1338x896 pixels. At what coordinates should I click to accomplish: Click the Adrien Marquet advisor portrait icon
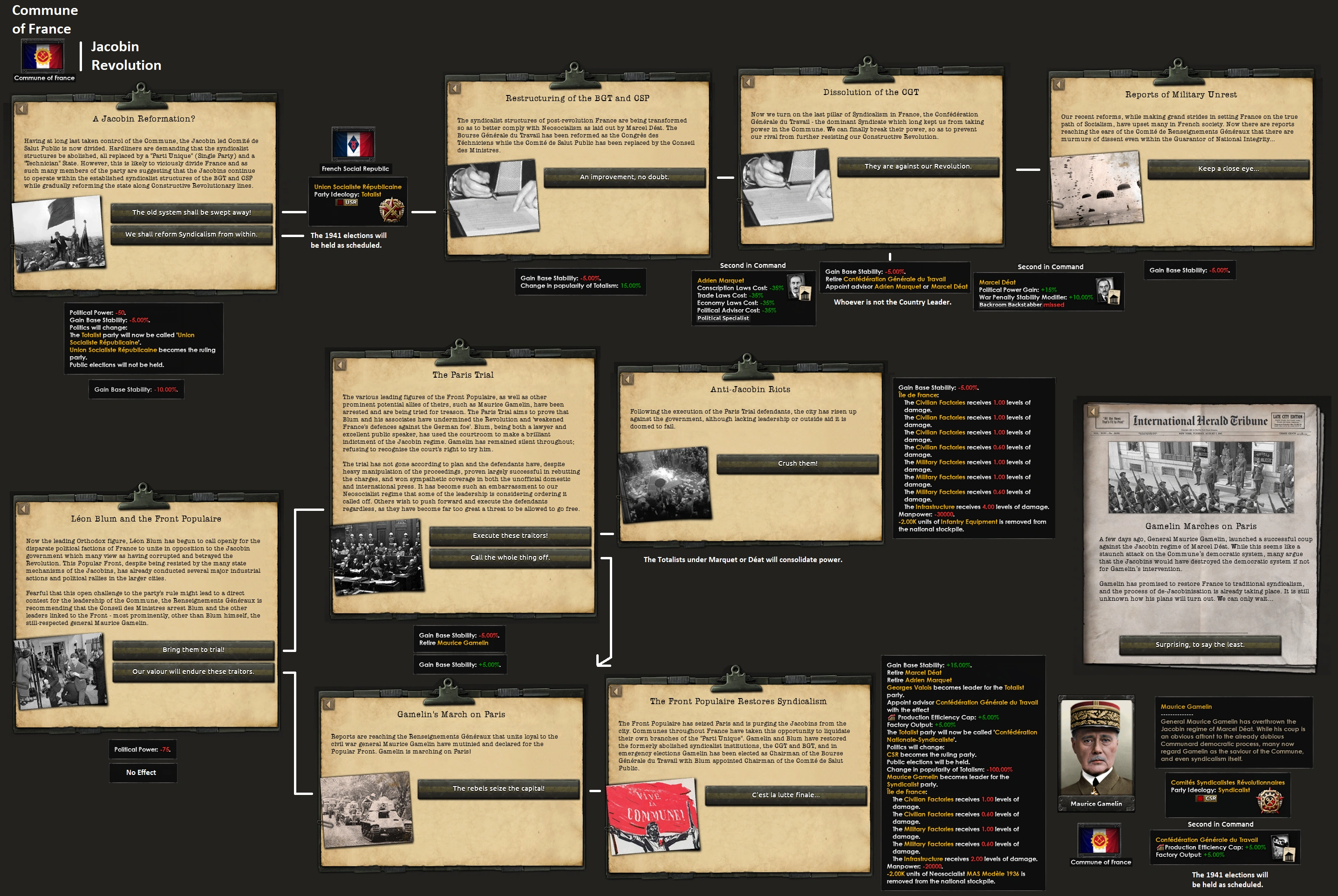799,287
